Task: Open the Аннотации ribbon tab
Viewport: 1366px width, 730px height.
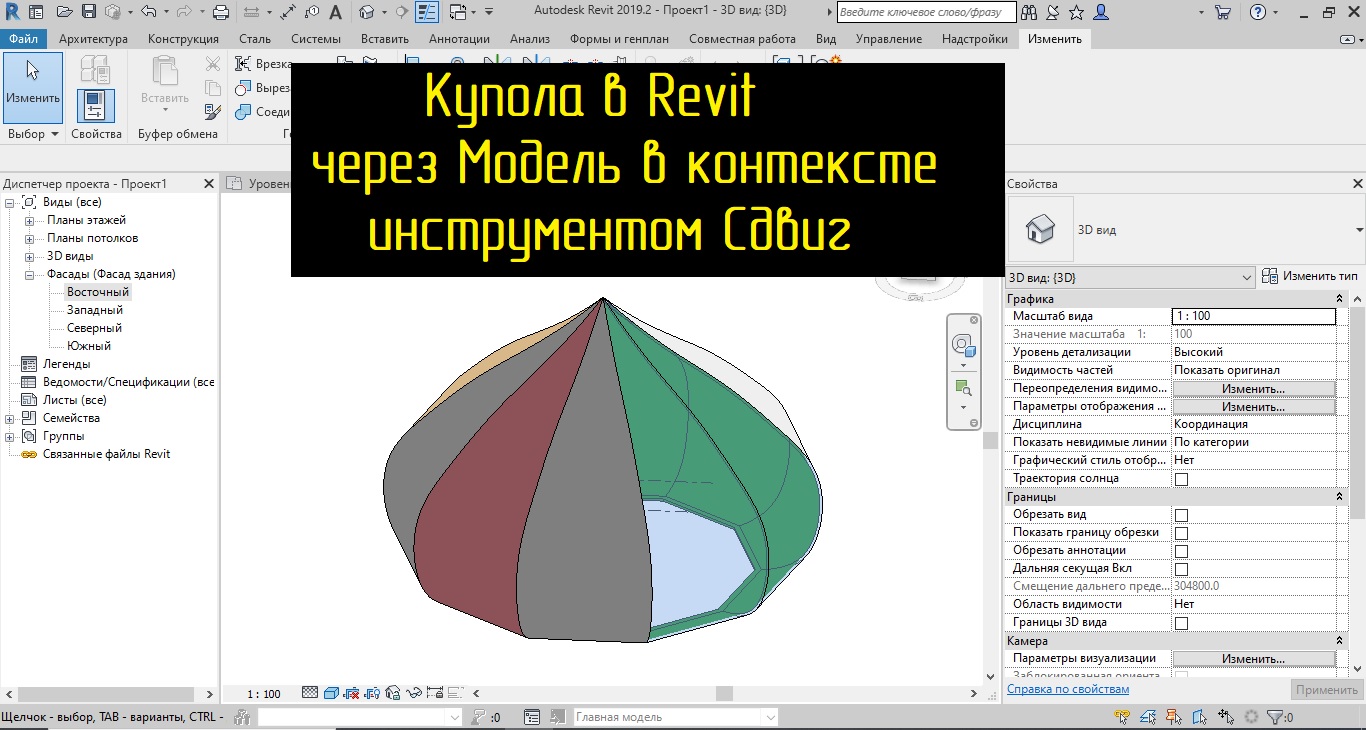Action: (459, 39)
